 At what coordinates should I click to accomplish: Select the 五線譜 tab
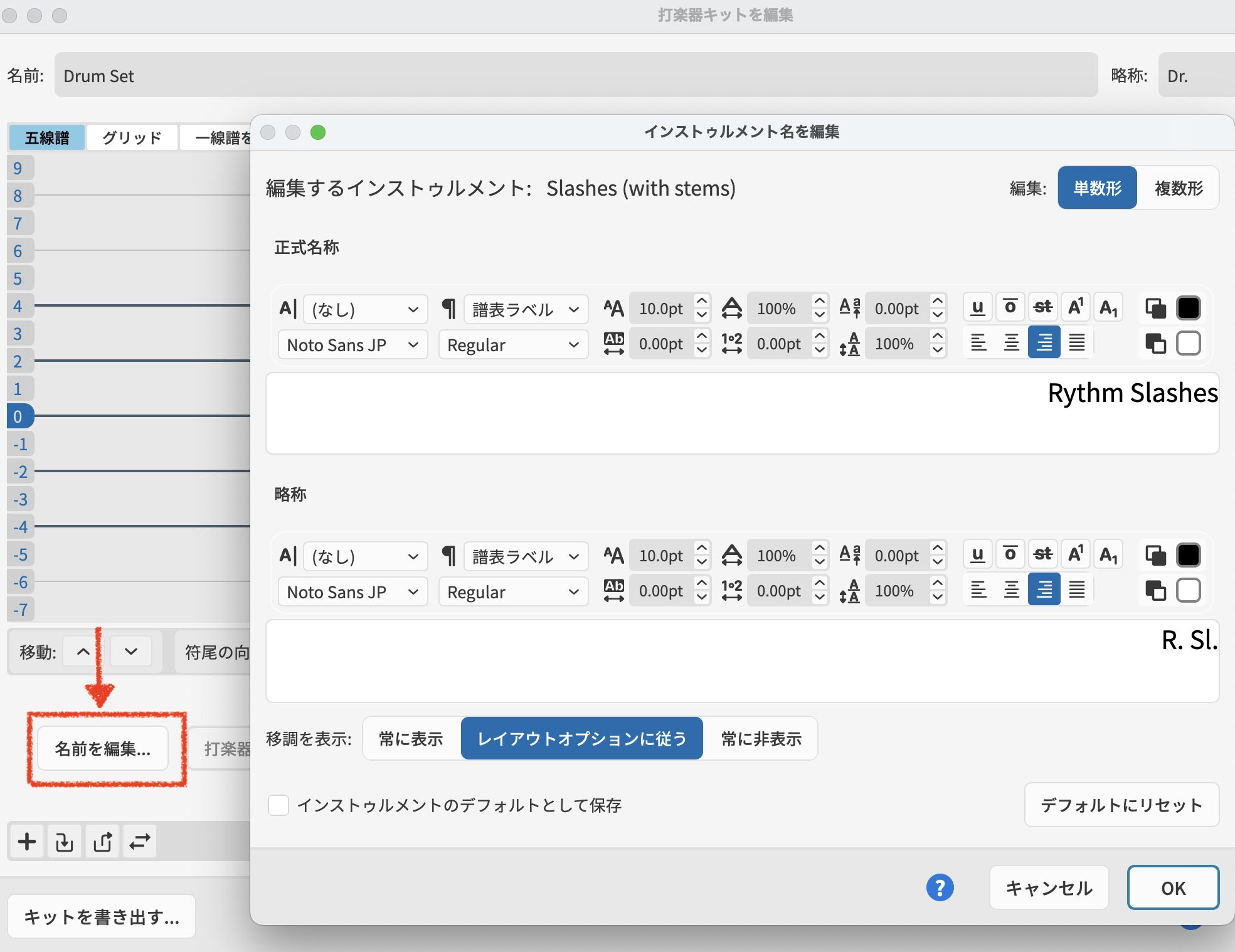click(x=47, y=137)
